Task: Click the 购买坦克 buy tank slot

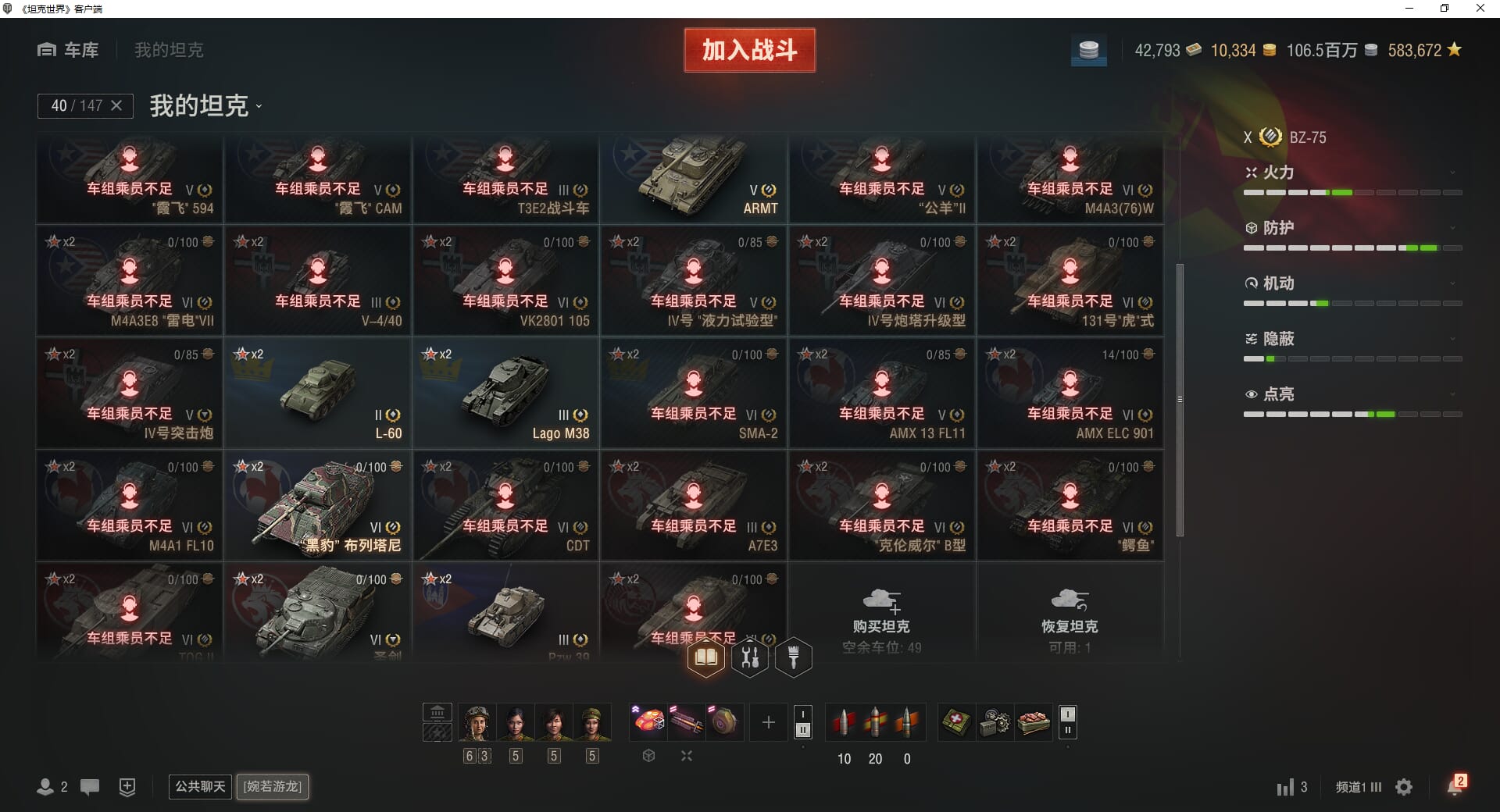Action: point(881,618)
